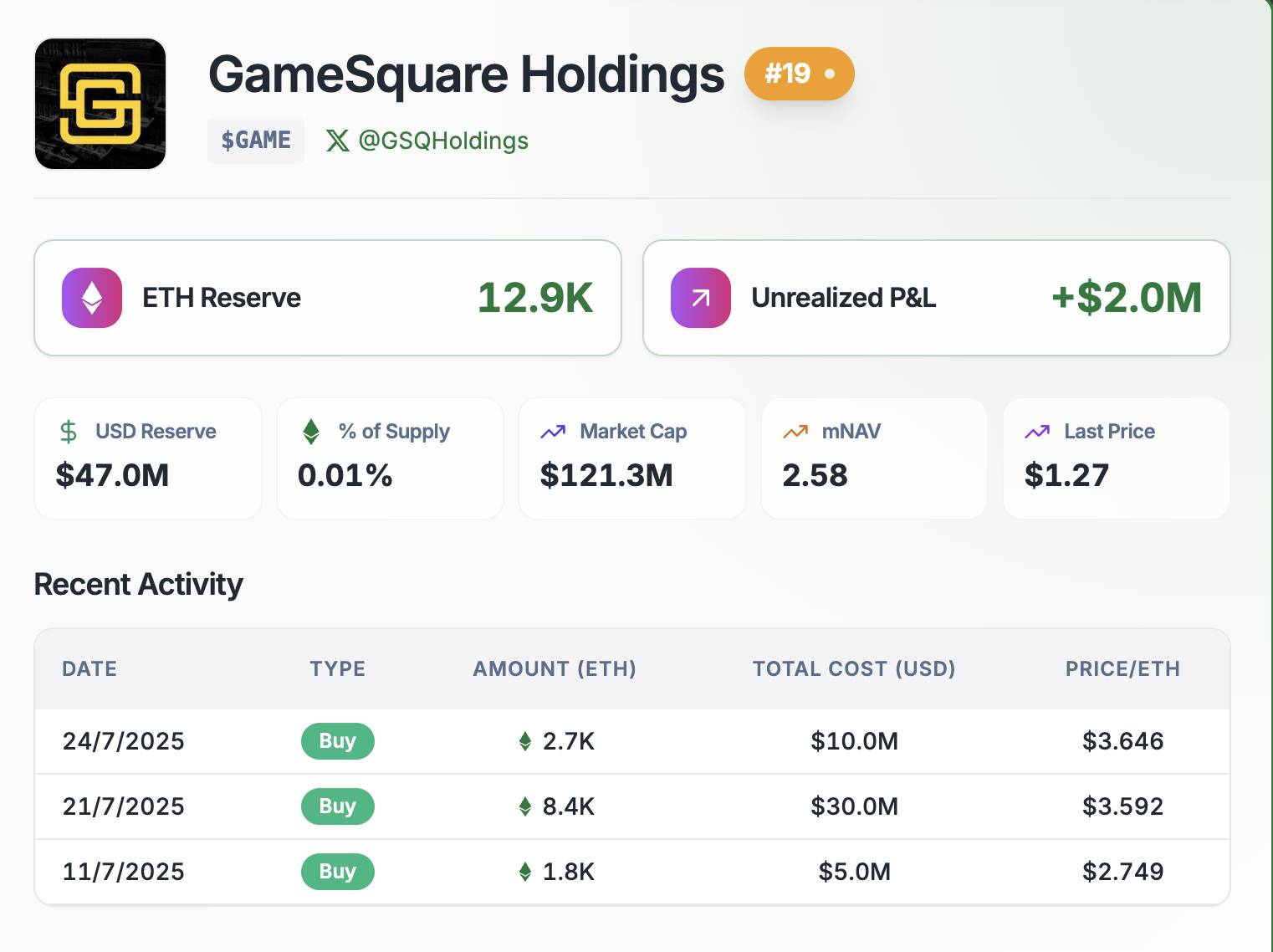Click the PRICE/ETH column header
1273x952 pixels.
1122,669
